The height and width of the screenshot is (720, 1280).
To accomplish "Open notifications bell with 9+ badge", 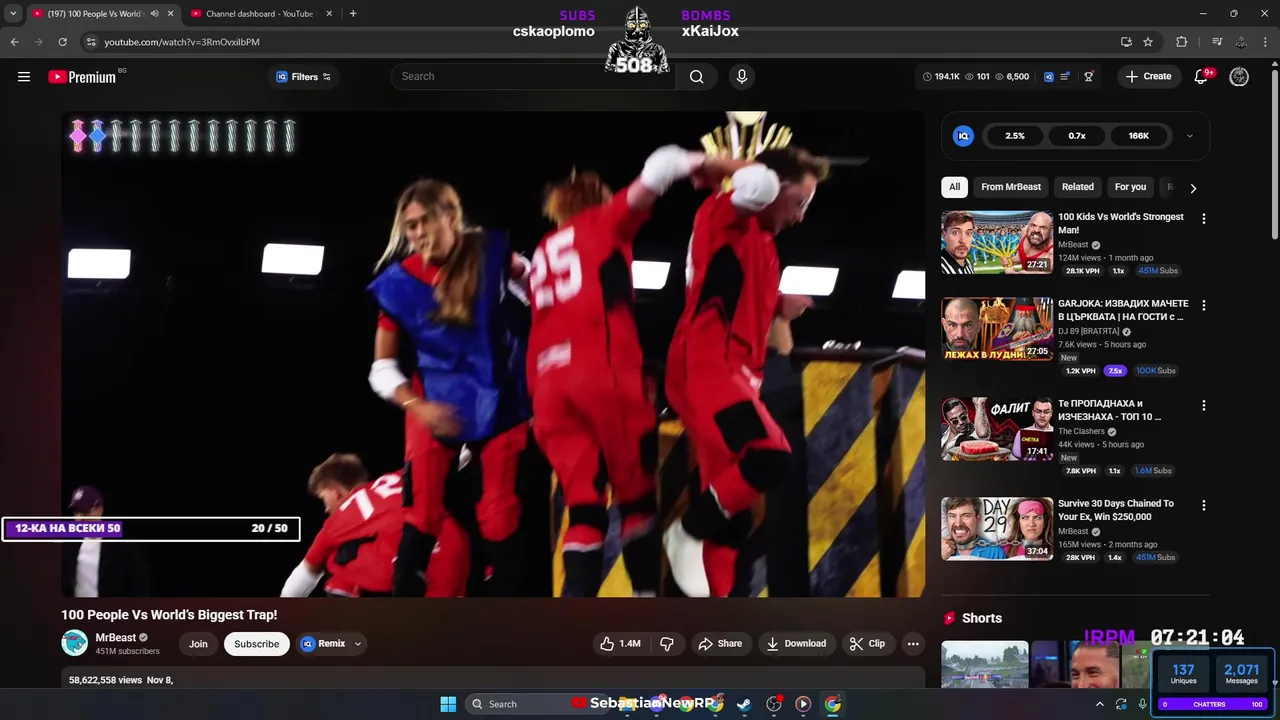I will 1202,77.
